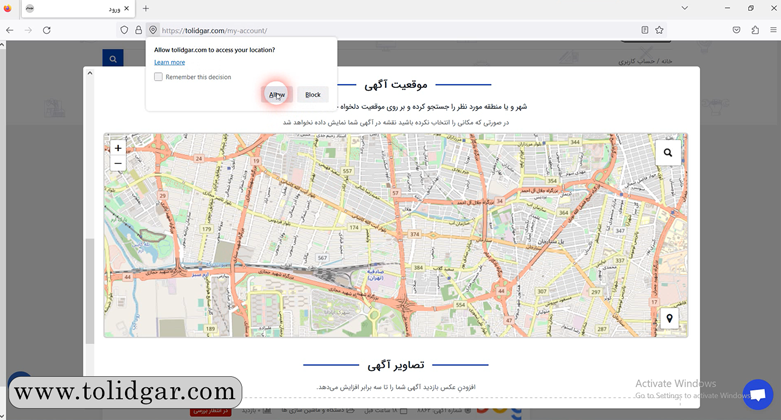Tick the Remember this decision checkbox

(158, 77)
